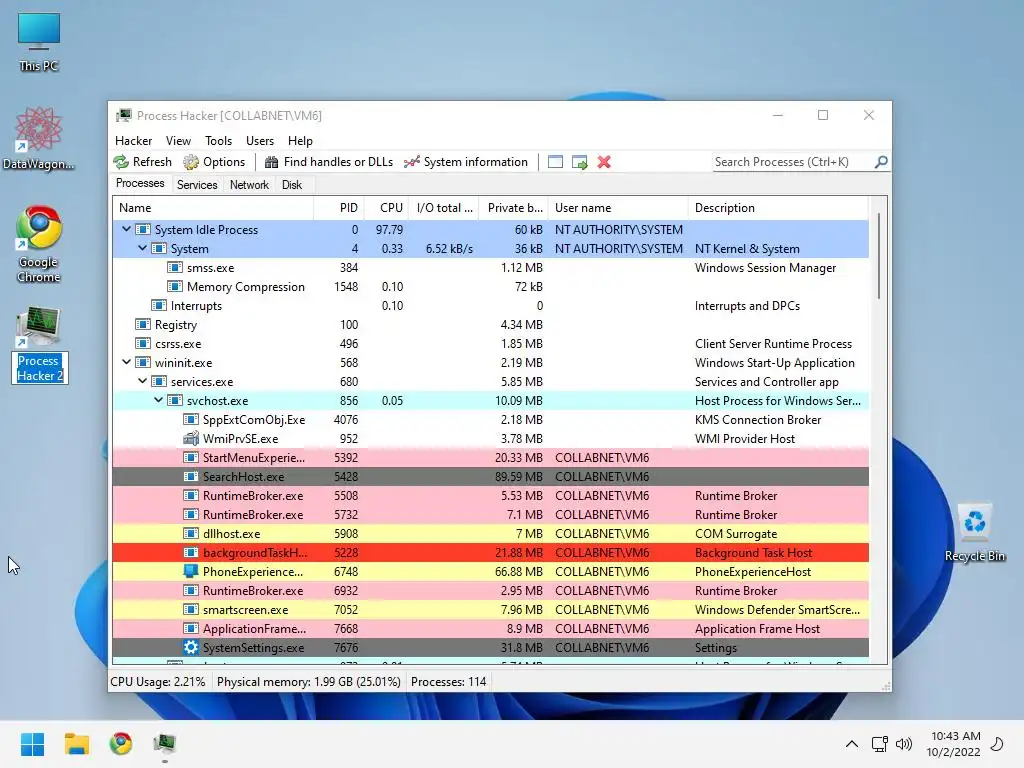
Task: Open the View menu
Action: [178, 140]
